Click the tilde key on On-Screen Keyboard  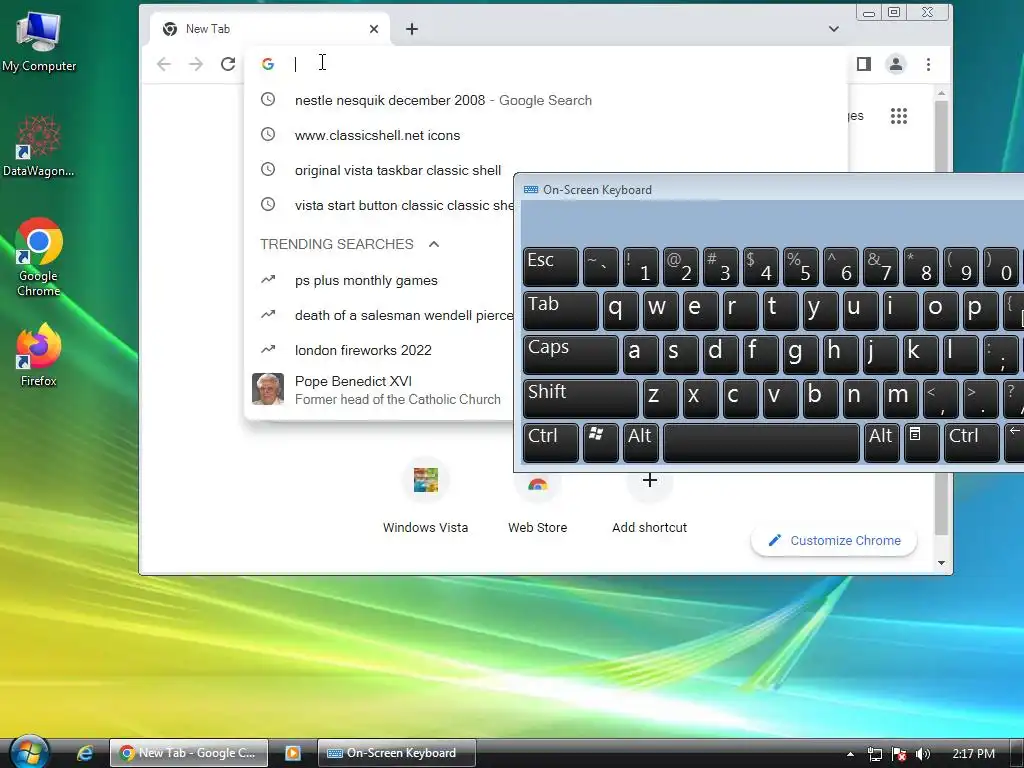(600, 266)
